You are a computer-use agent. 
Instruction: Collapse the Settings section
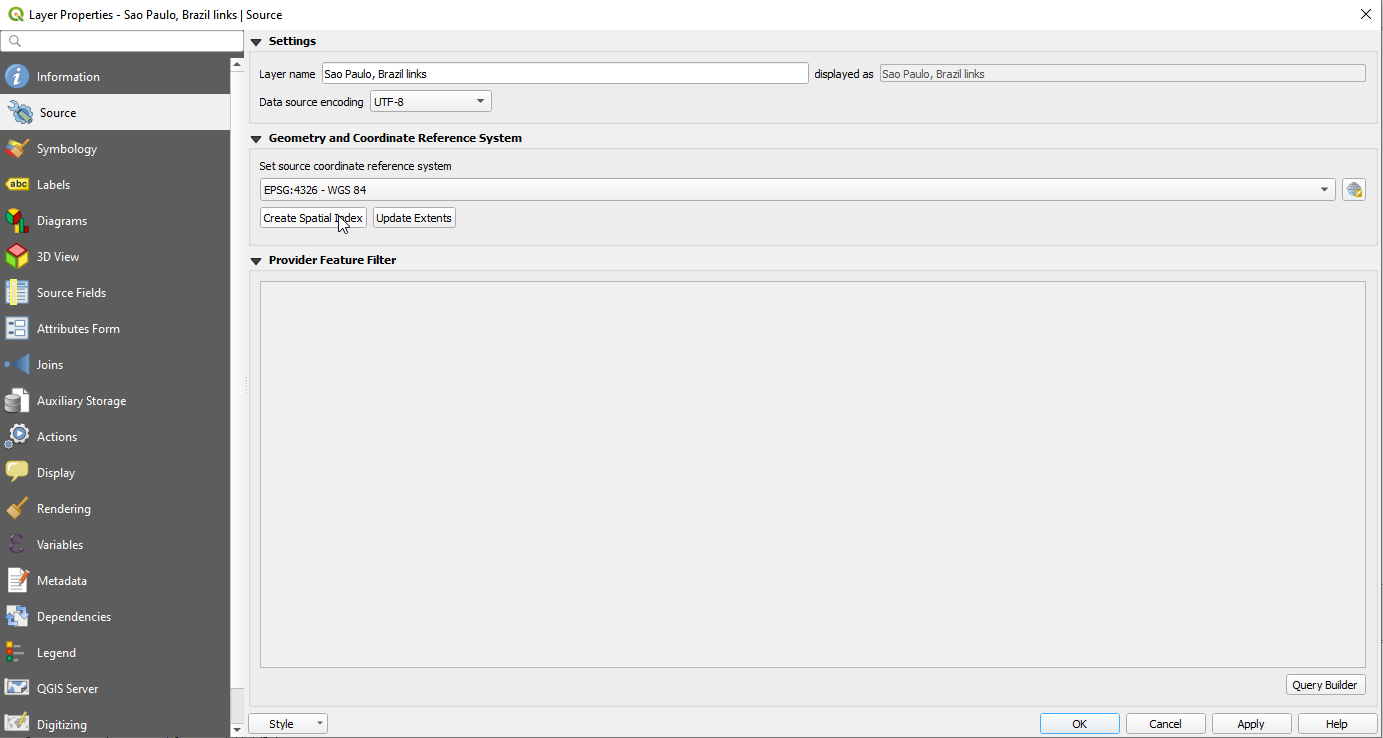coord(256,42)
